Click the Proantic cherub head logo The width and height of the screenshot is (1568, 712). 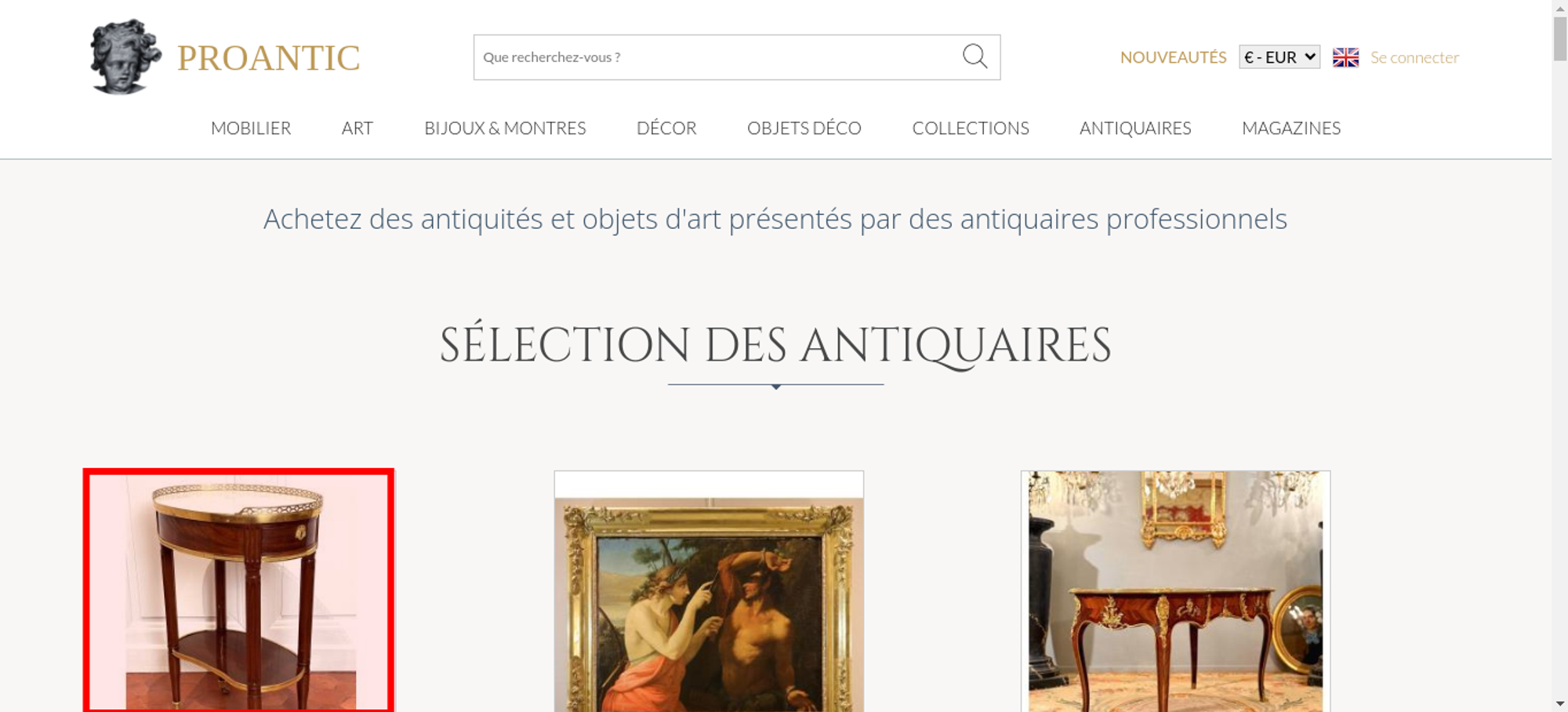[125, 56]
